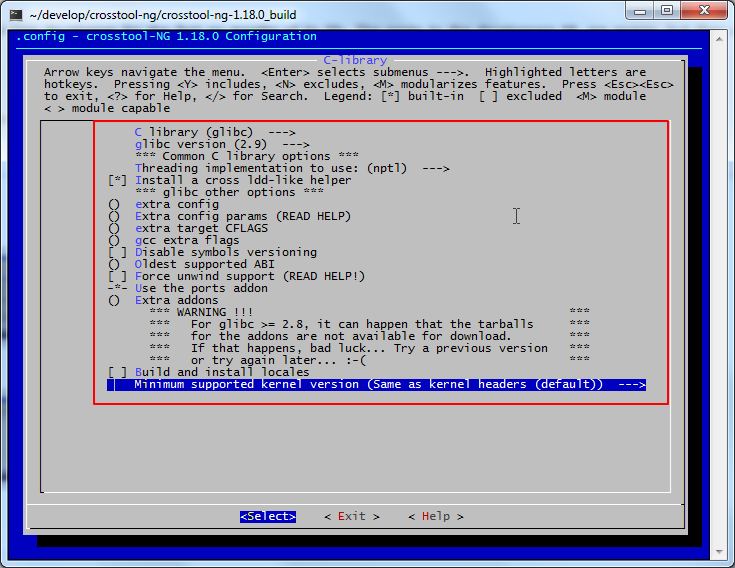Click the C-library menu title
The width and height of the screenshot is (735, 568).
point(355,60)
